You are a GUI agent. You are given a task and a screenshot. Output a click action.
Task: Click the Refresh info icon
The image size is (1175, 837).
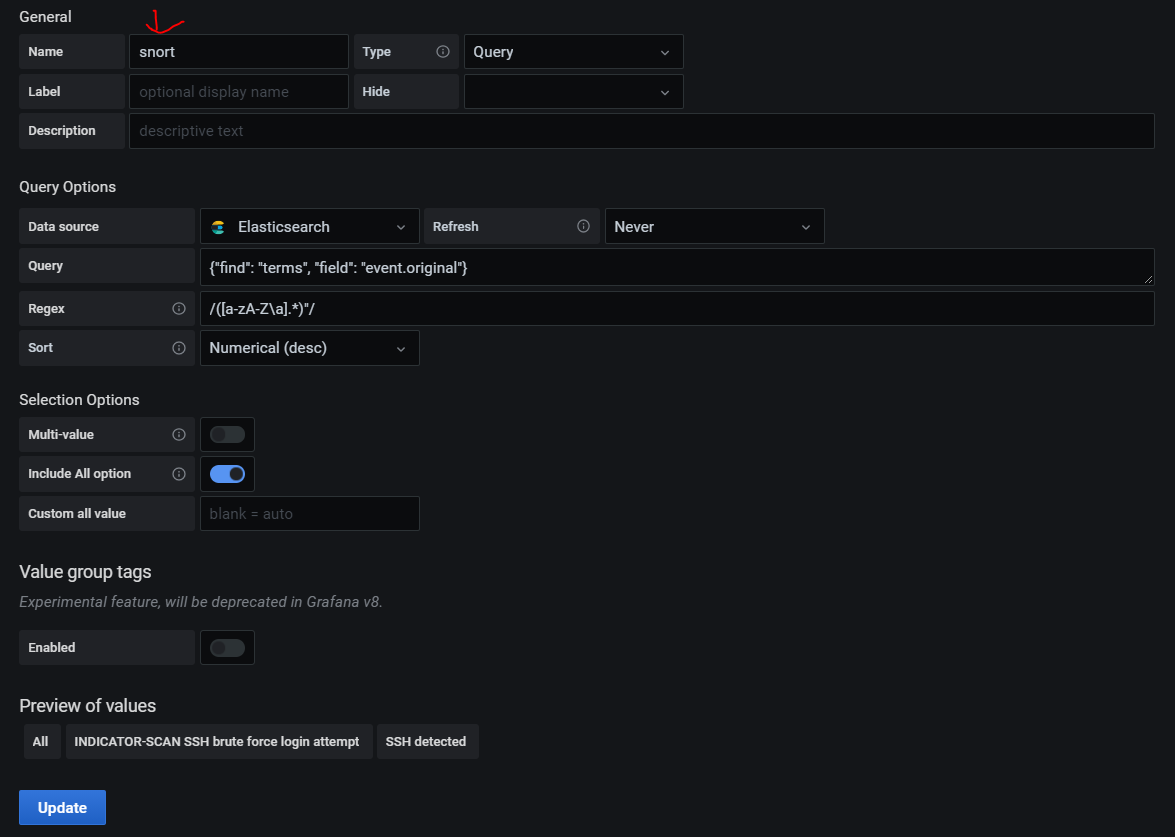click(584, 226)
